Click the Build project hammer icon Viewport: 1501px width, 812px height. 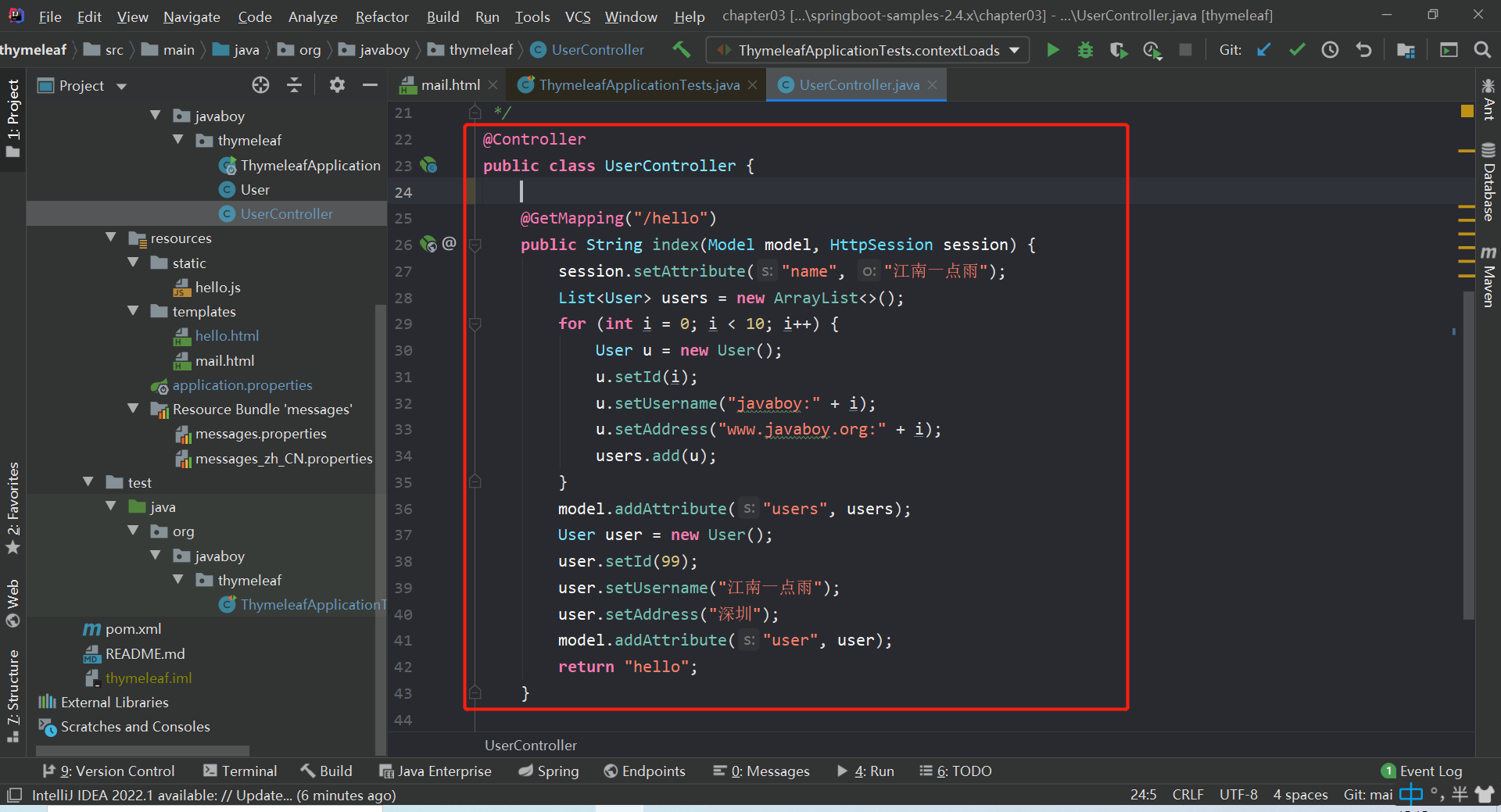[681, 50]
